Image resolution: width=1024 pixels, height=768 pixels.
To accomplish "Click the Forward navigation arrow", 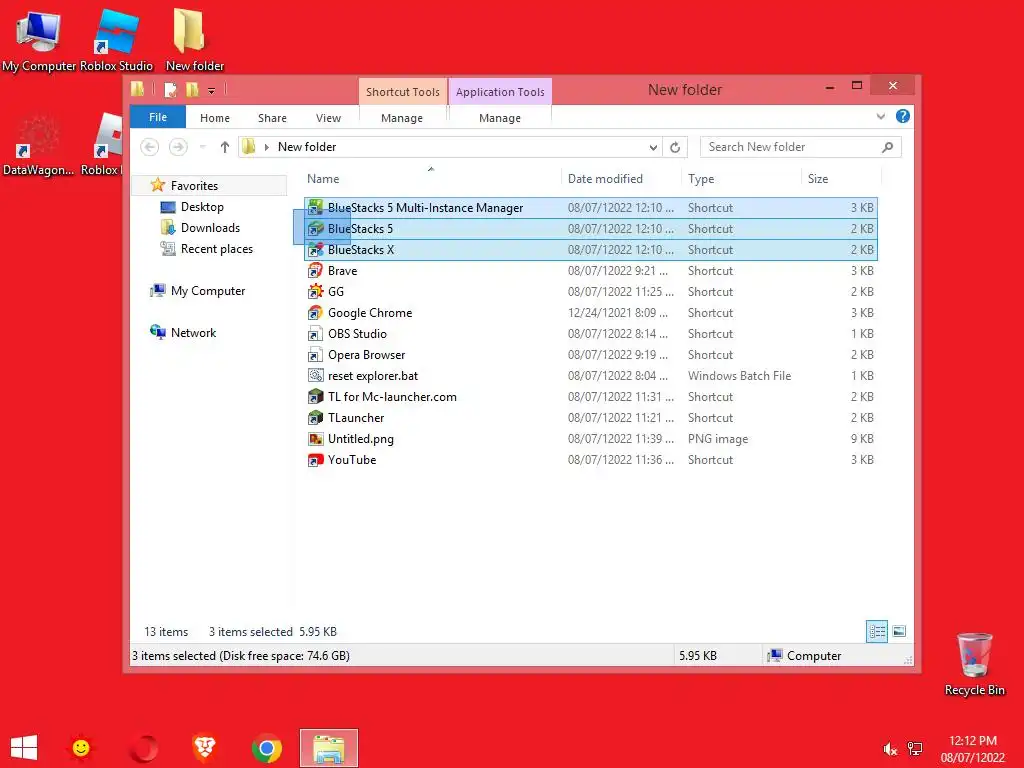I will click(x=178, y=147).
